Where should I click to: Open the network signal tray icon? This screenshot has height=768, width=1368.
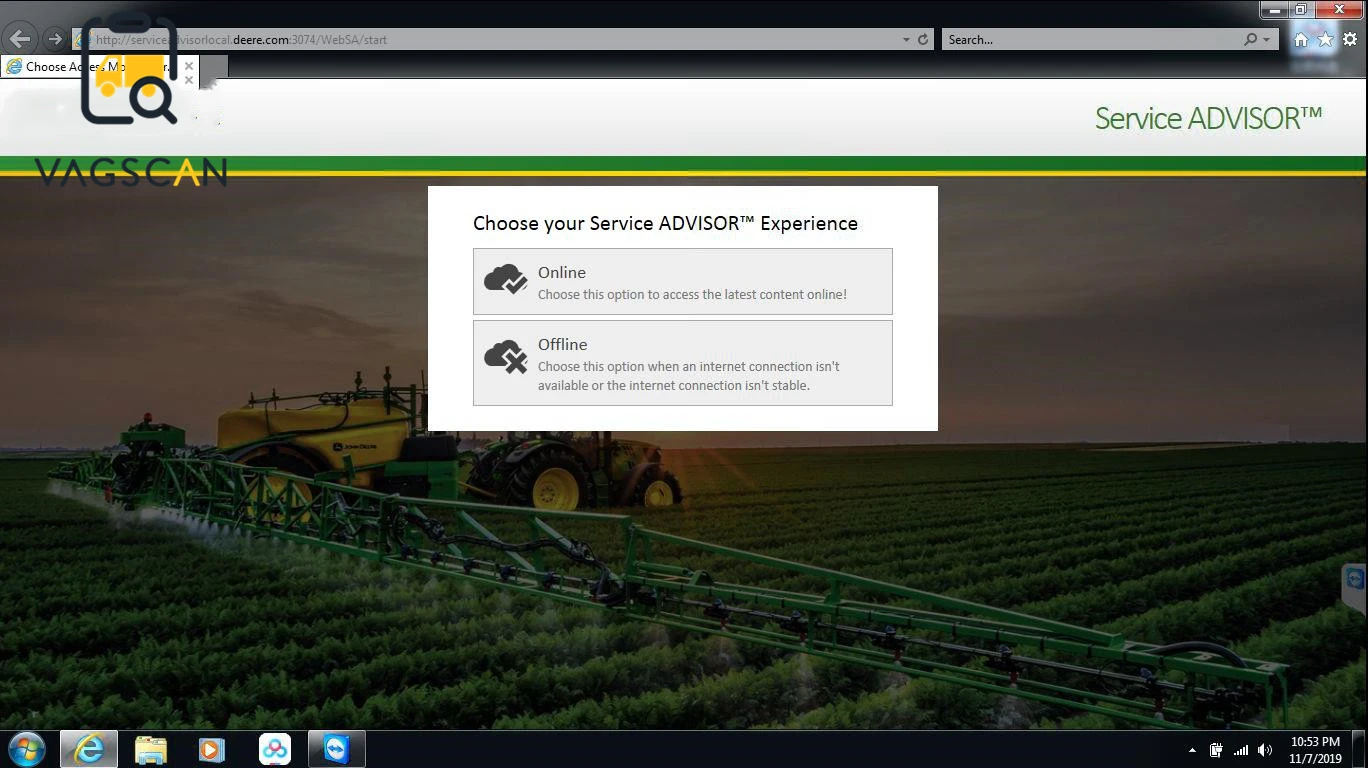click(x=1241, y=750)
